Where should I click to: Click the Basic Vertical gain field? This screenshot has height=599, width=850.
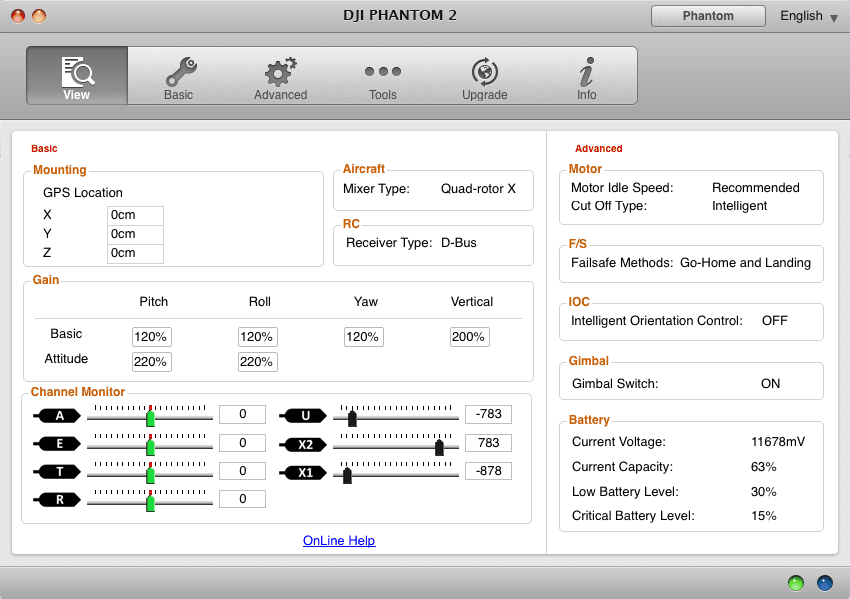(x=469, y=337)
